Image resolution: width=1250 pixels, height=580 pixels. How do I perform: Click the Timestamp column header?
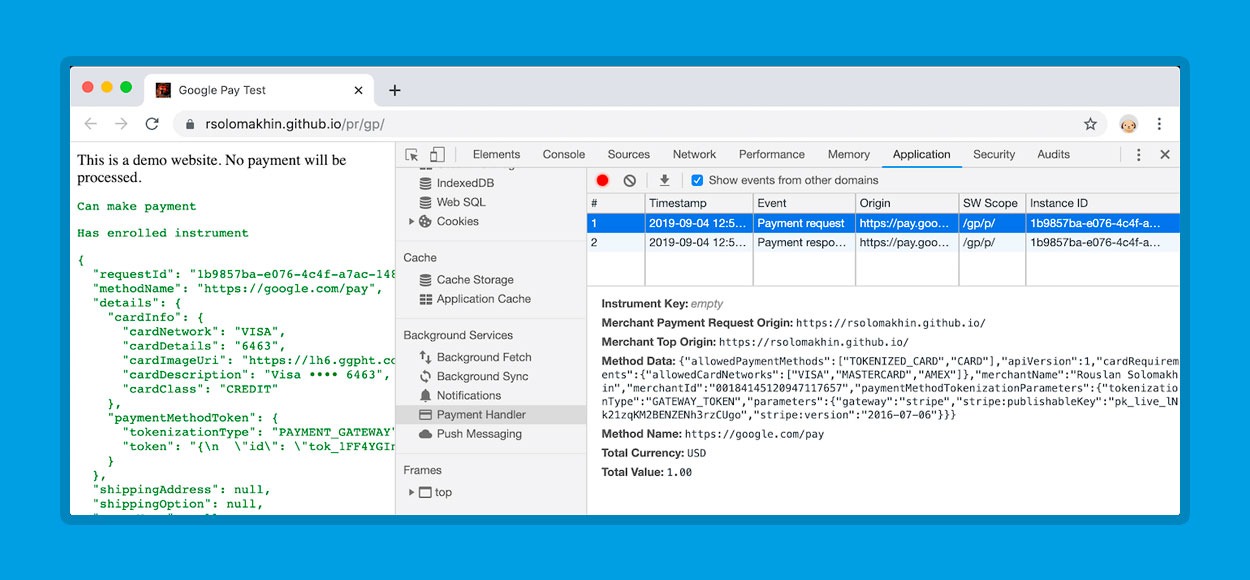point(698,203)
